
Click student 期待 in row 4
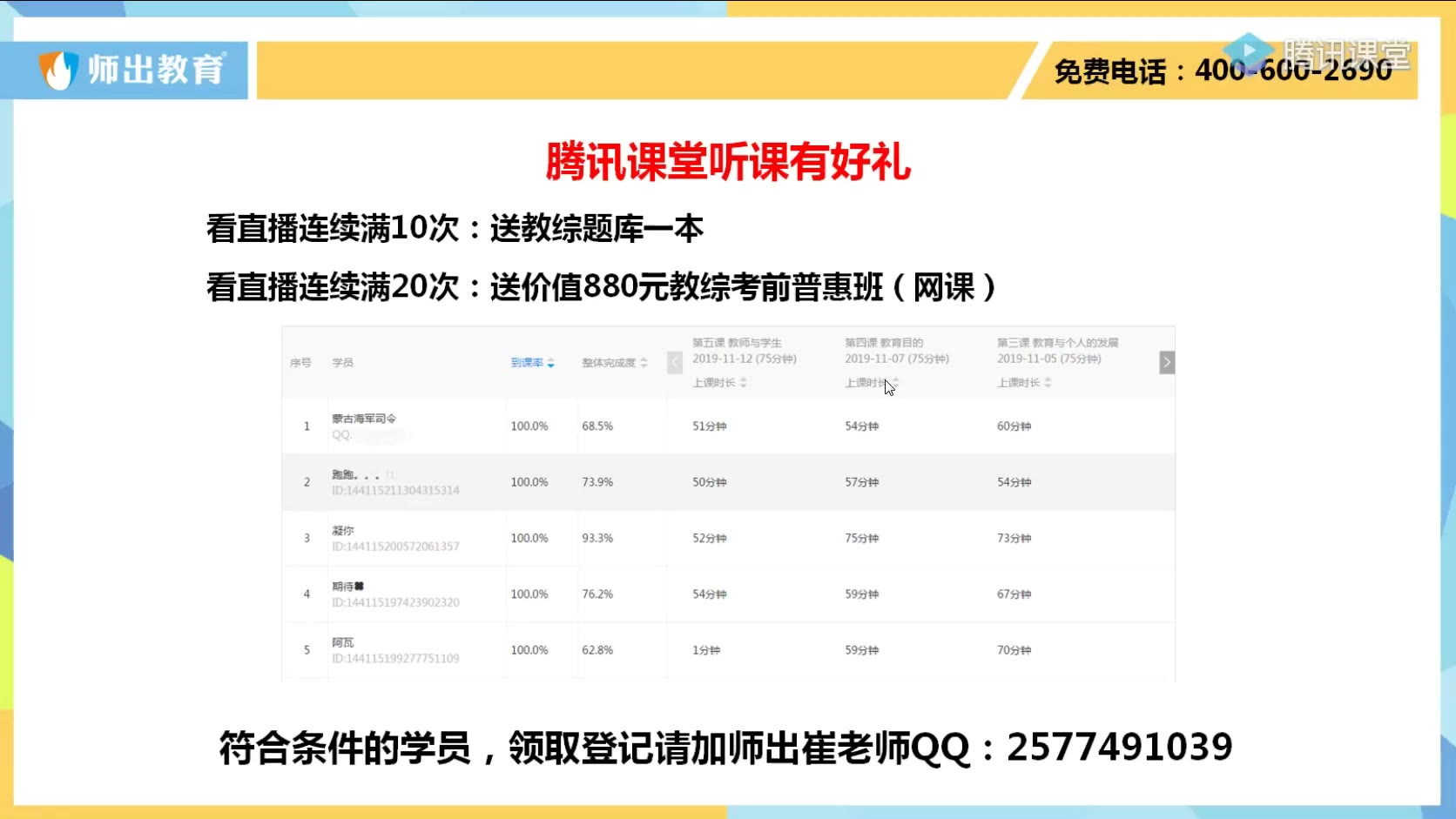coord(347,587)
